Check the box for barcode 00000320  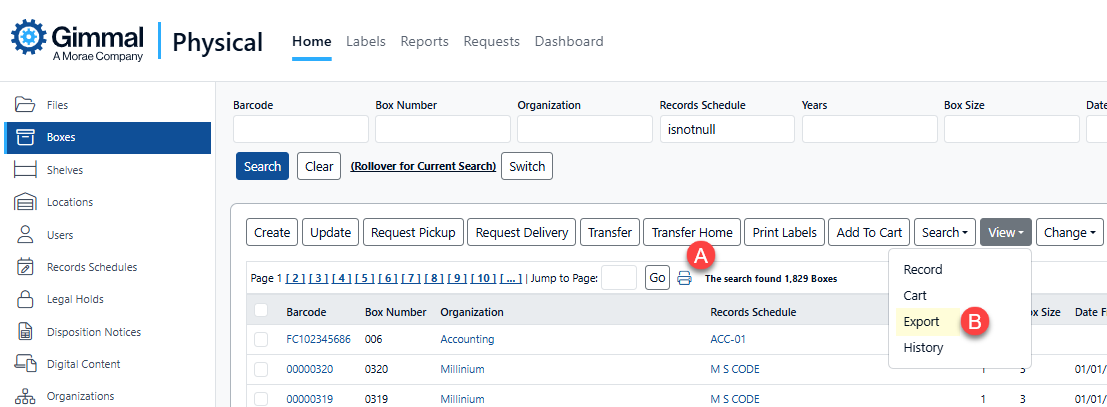tap(261, 369)
